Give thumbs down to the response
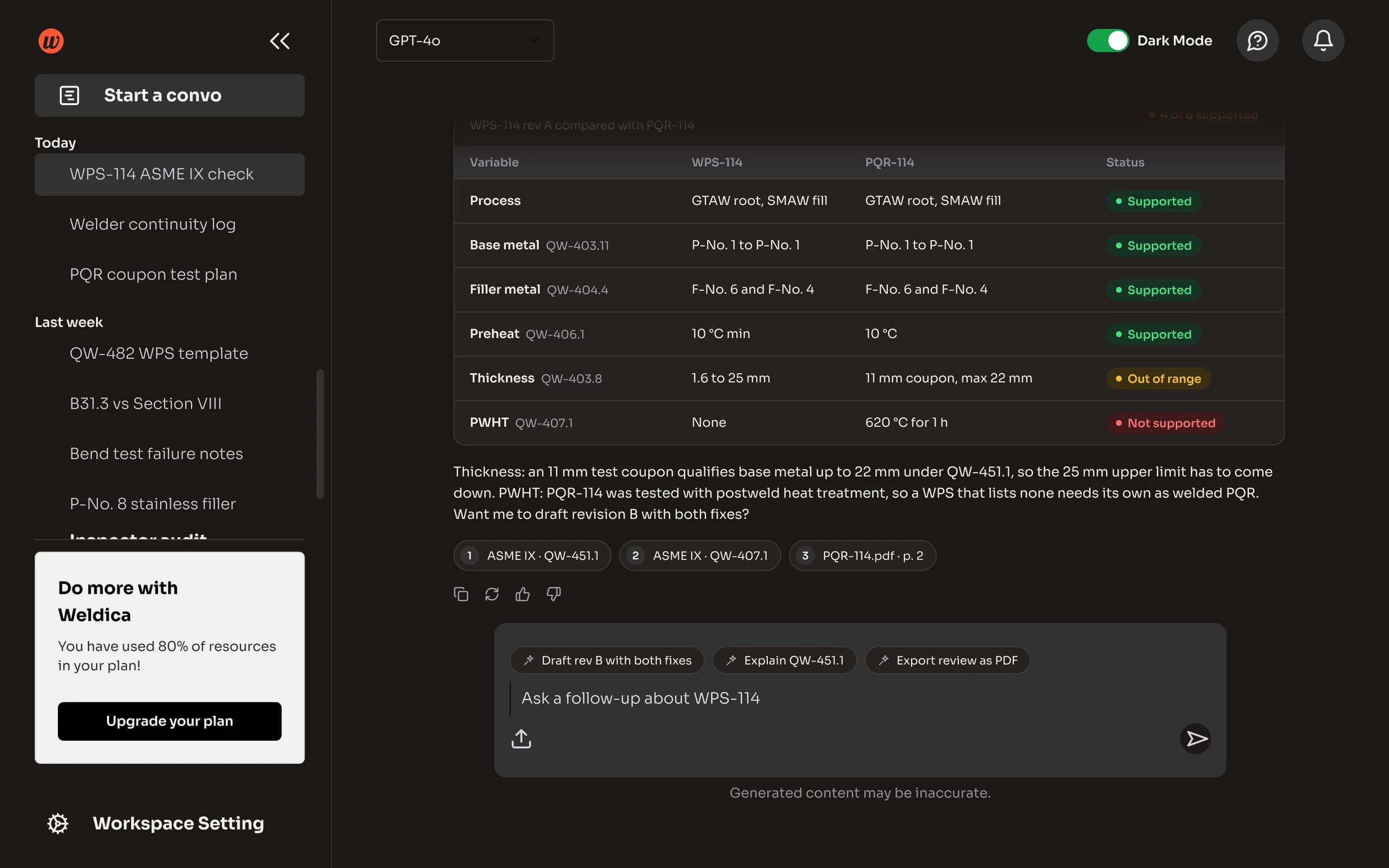This screenshot has height=868, width=1389. coord(554,594)
